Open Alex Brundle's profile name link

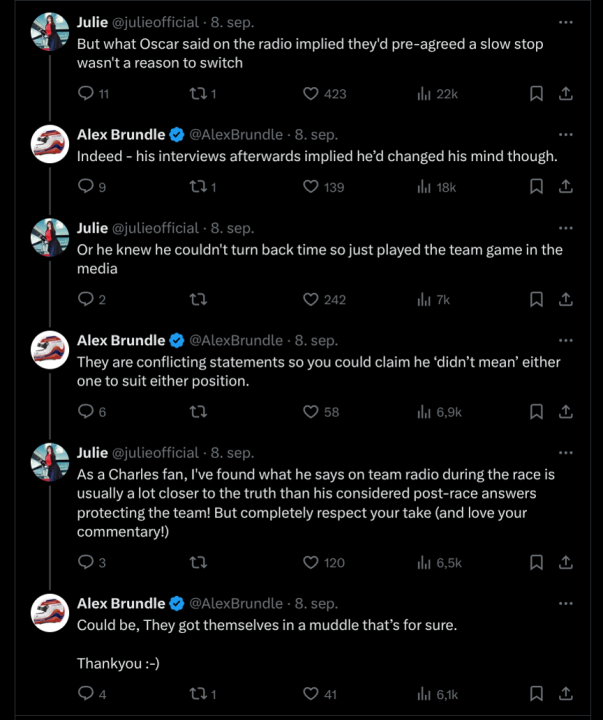(121, 134)
